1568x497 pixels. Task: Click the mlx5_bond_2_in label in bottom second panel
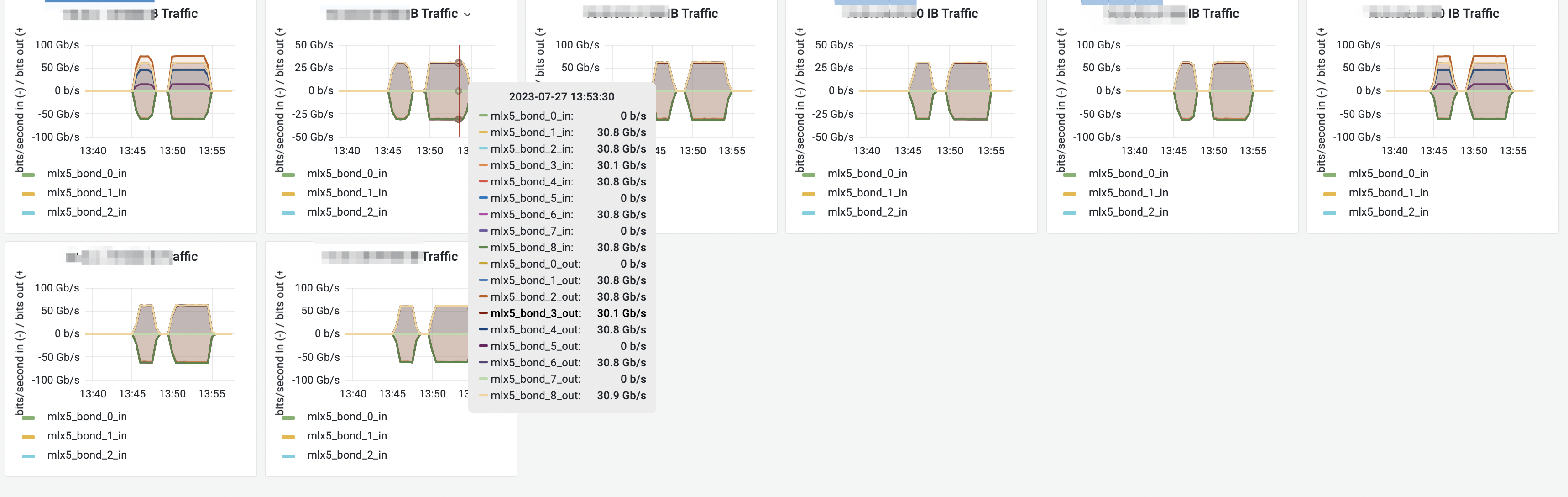point(348,455)
